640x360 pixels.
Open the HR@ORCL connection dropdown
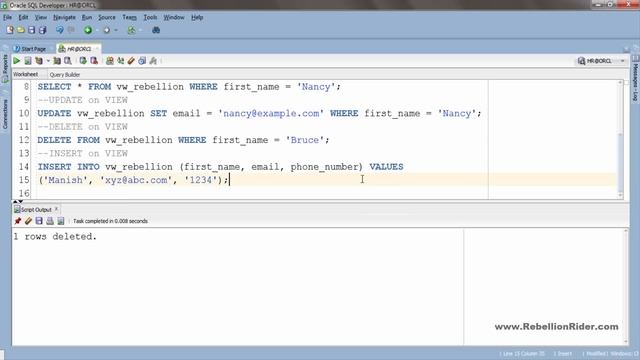(622, 61)
